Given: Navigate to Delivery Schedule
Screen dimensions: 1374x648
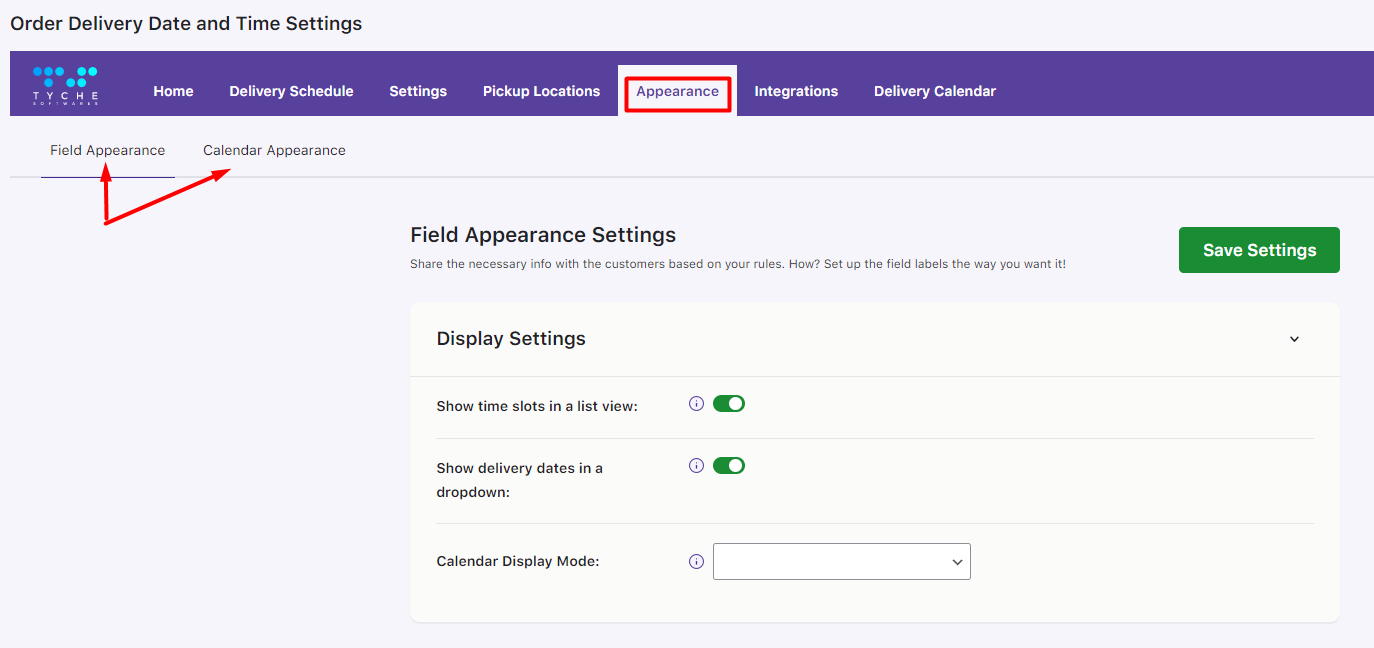Looking at the screenshot, I should [291, 90].
